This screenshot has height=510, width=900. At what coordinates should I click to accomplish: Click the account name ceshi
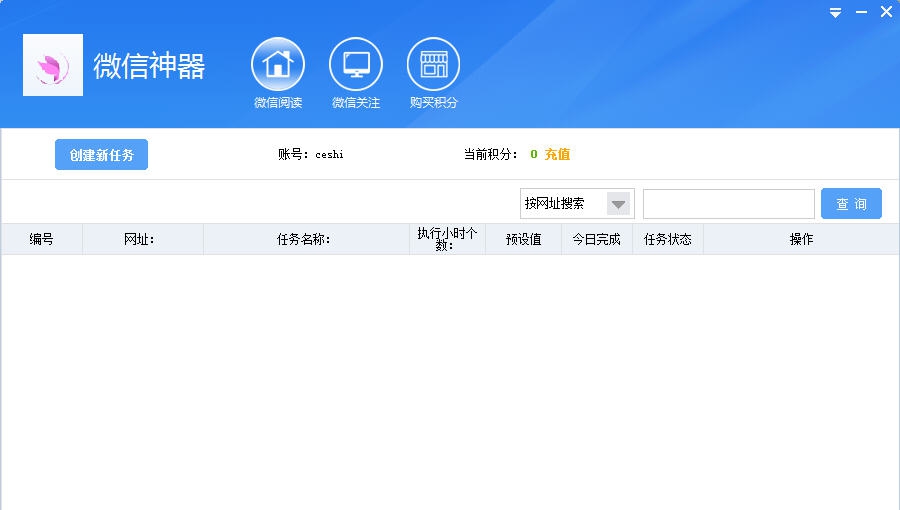click(x=329, y=154)
